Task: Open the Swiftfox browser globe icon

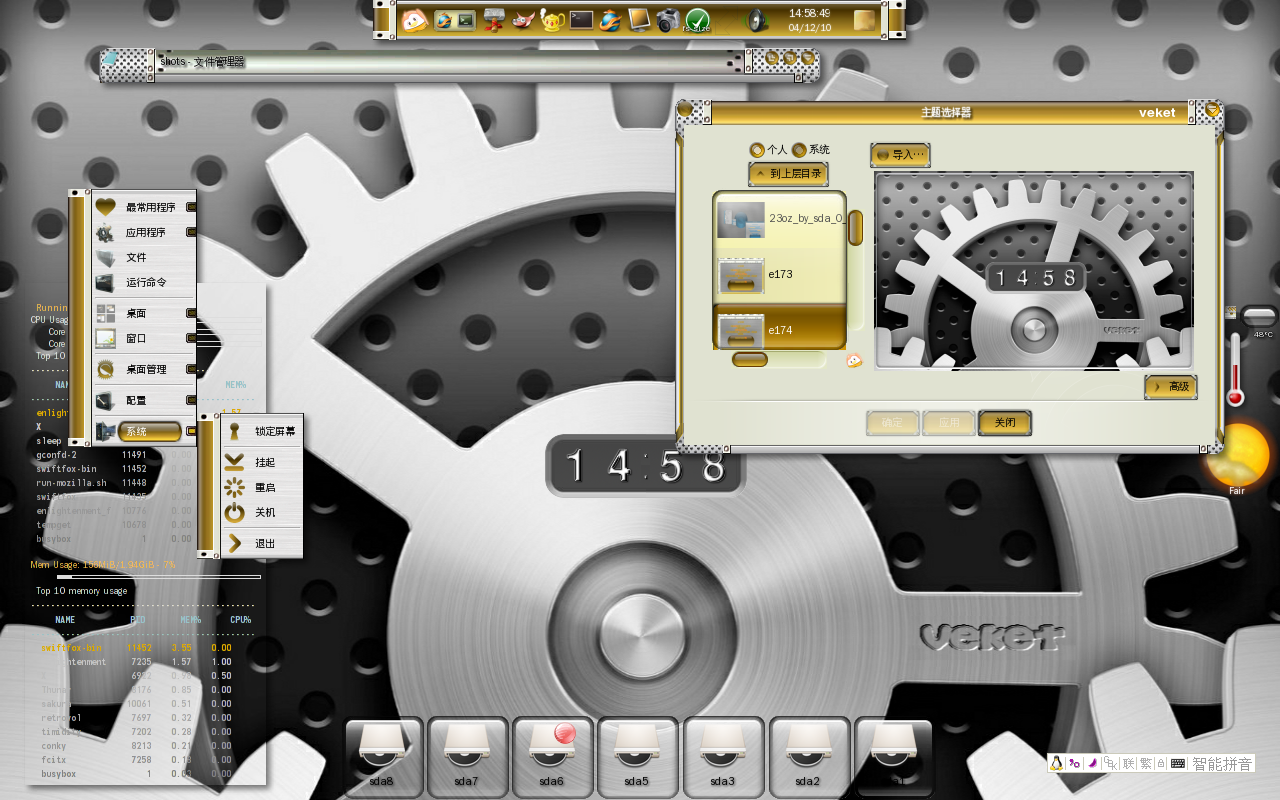Action: pos(611,20)
